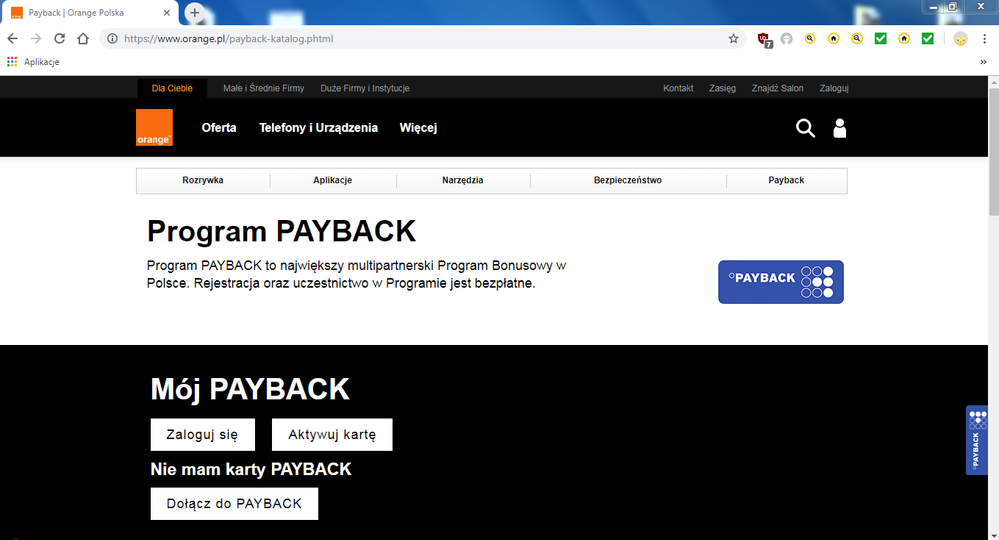
Task: Open the Aplikacje apps shortcut
Action: tap(33, 62)
